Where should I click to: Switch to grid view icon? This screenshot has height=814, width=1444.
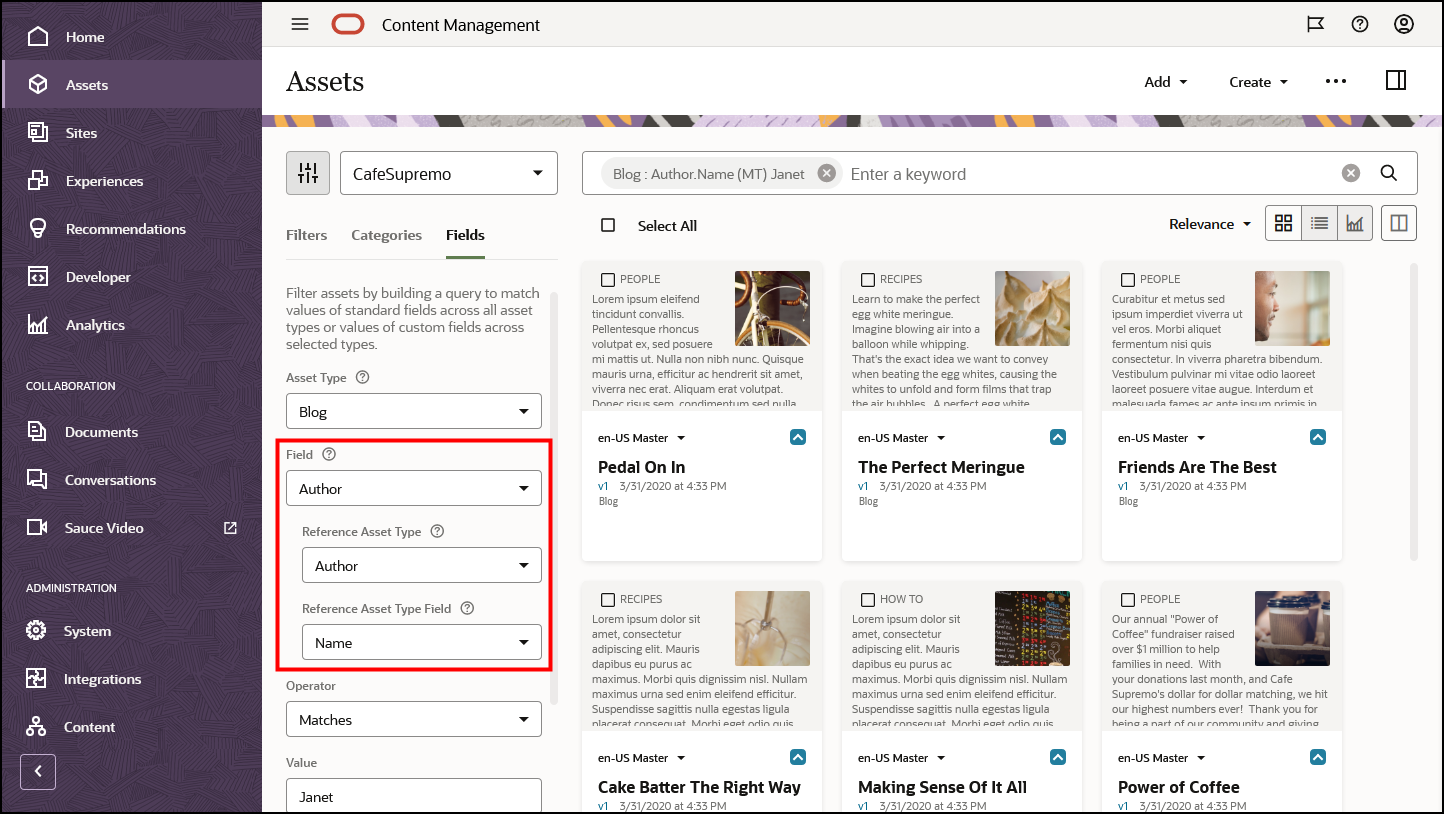coord(1283,224)
